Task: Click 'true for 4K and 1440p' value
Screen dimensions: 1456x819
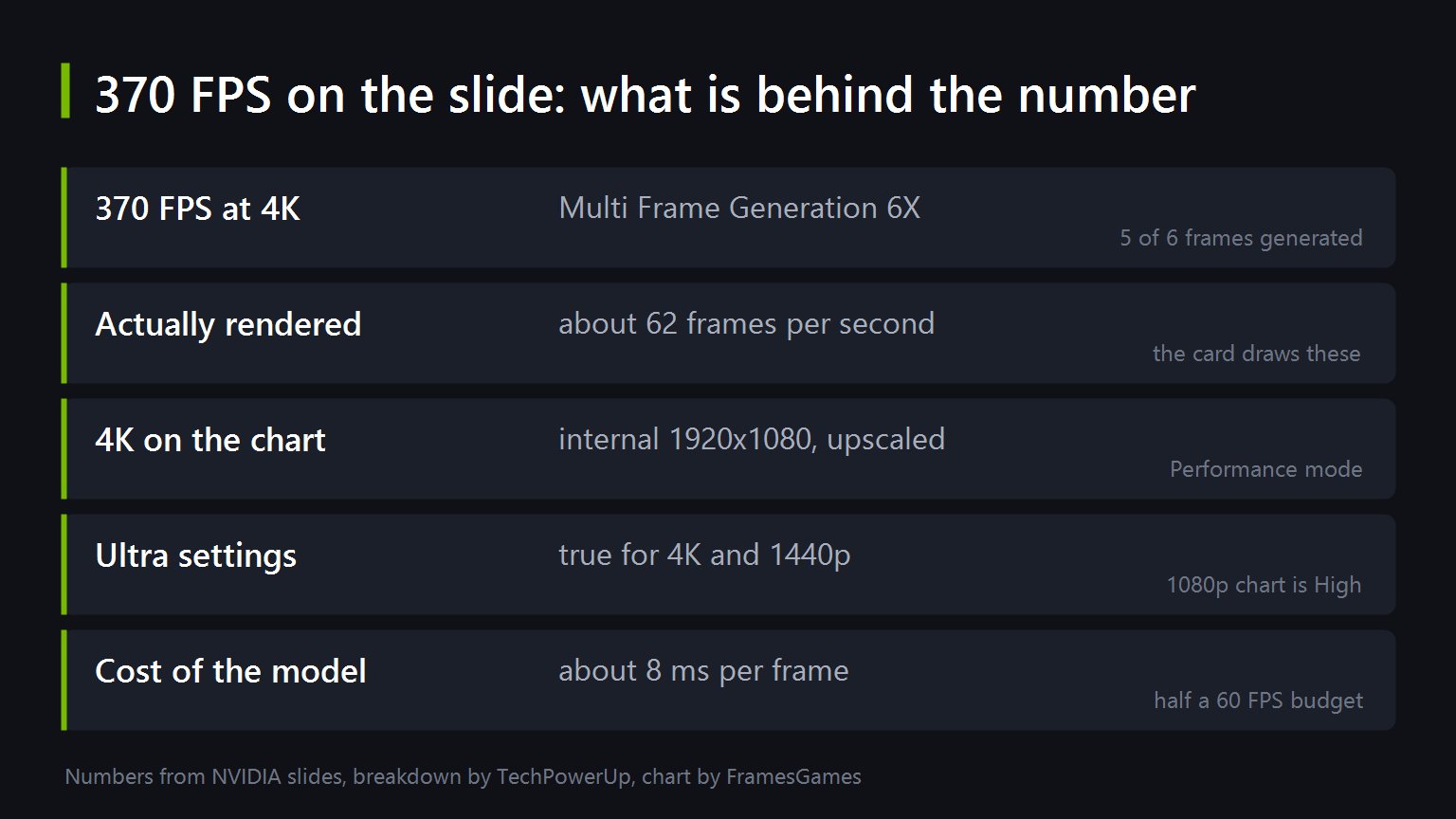Action: [704, 555]
